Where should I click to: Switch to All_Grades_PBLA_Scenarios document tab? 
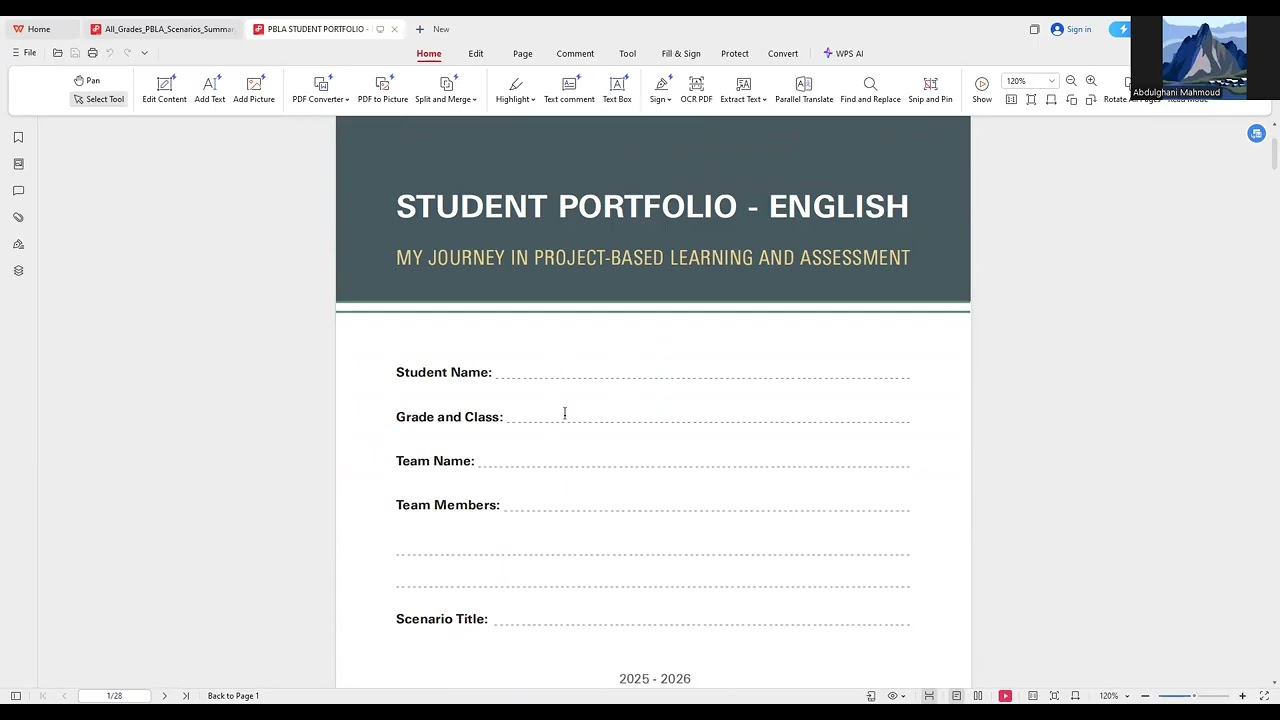click(163, 29)
